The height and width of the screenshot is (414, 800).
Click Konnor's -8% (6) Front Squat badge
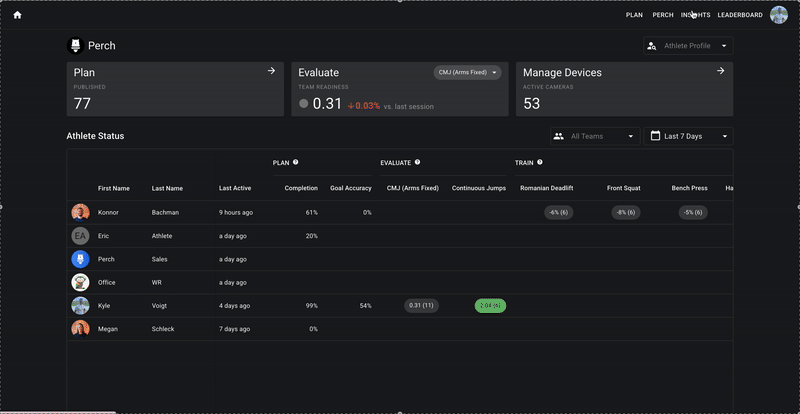[x=626, y=212]
